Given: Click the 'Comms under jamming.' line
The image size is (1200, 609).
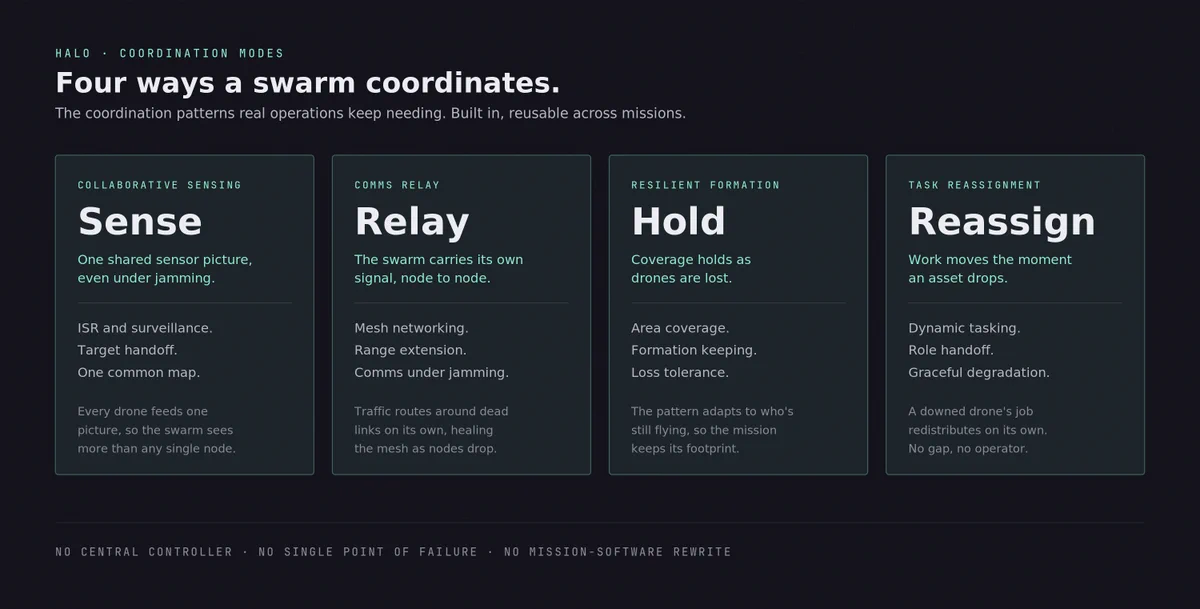Looking at the screenshot, I should pyautogui.click(x=432, y=372).
